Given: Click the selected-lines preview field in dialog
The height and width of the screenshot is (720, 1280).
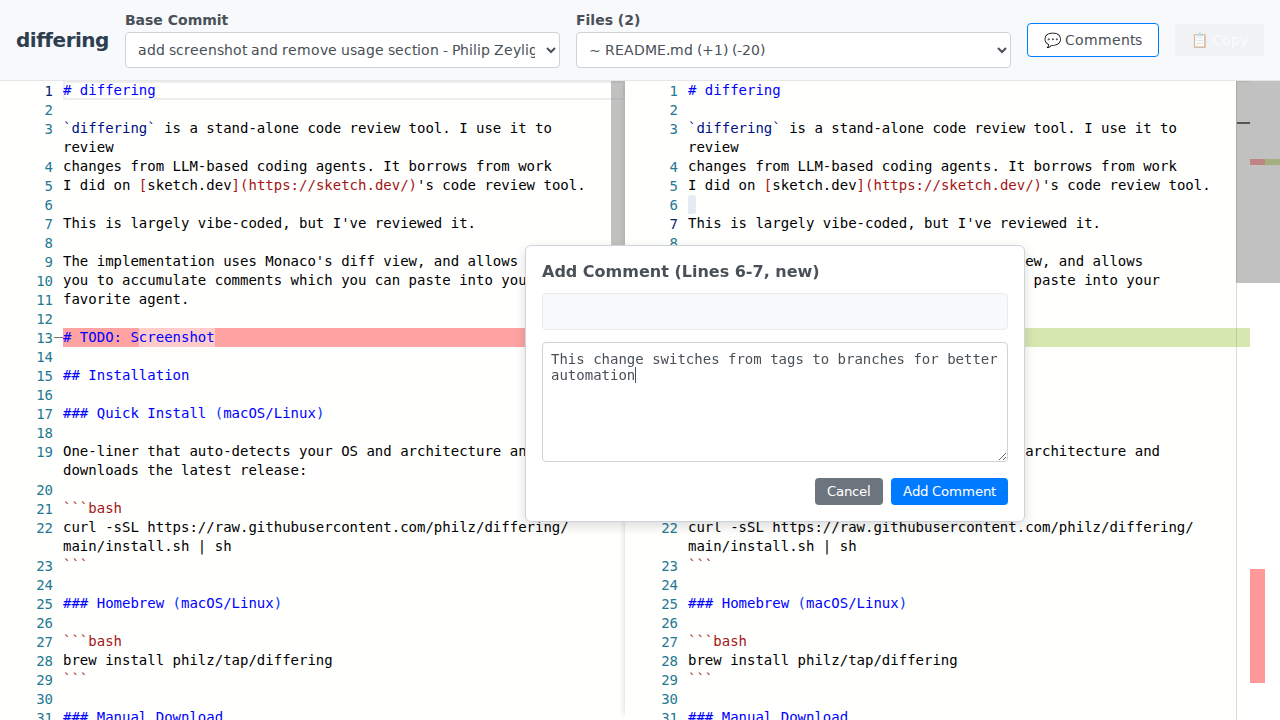Looking at the screenshot, I should click(775, 311).
